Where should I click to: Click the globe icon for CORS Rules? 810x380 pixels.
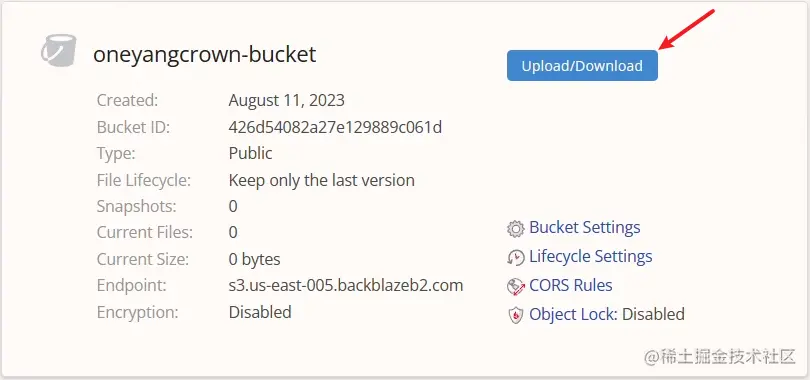point(516,286)
